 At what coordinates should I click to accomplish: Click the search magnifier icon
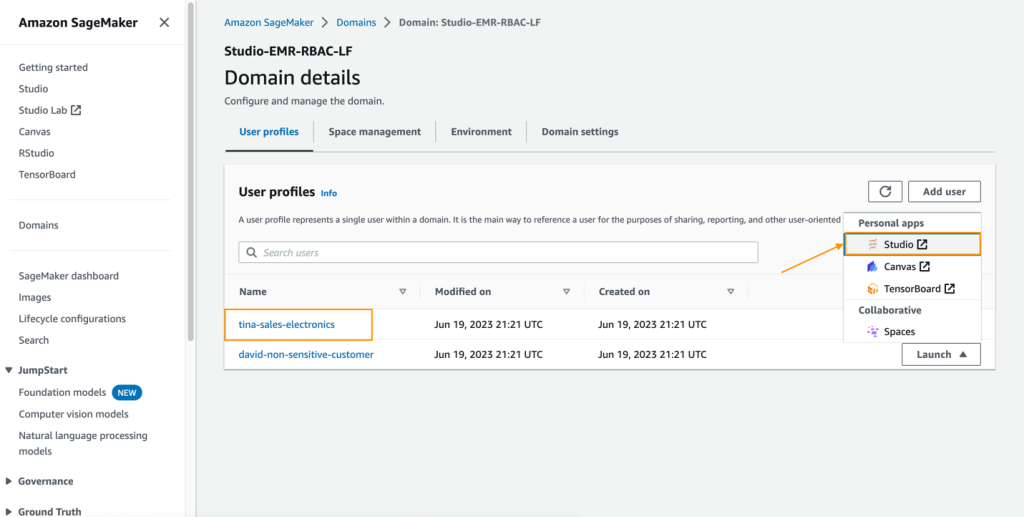(251, 253)
